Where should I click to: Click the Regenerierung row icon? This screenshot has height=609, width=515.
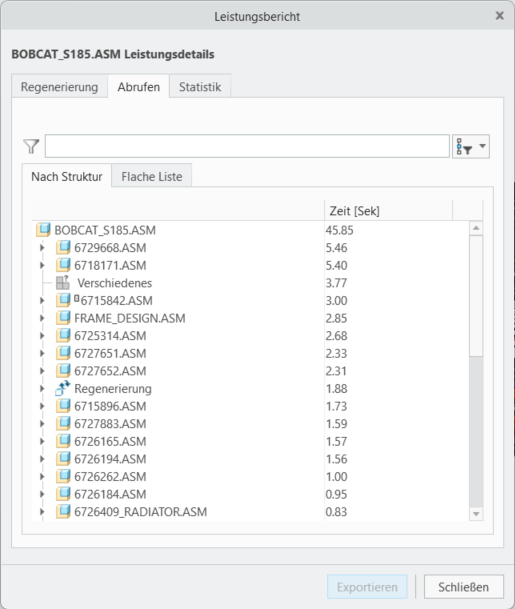click(x=63, y=388)
